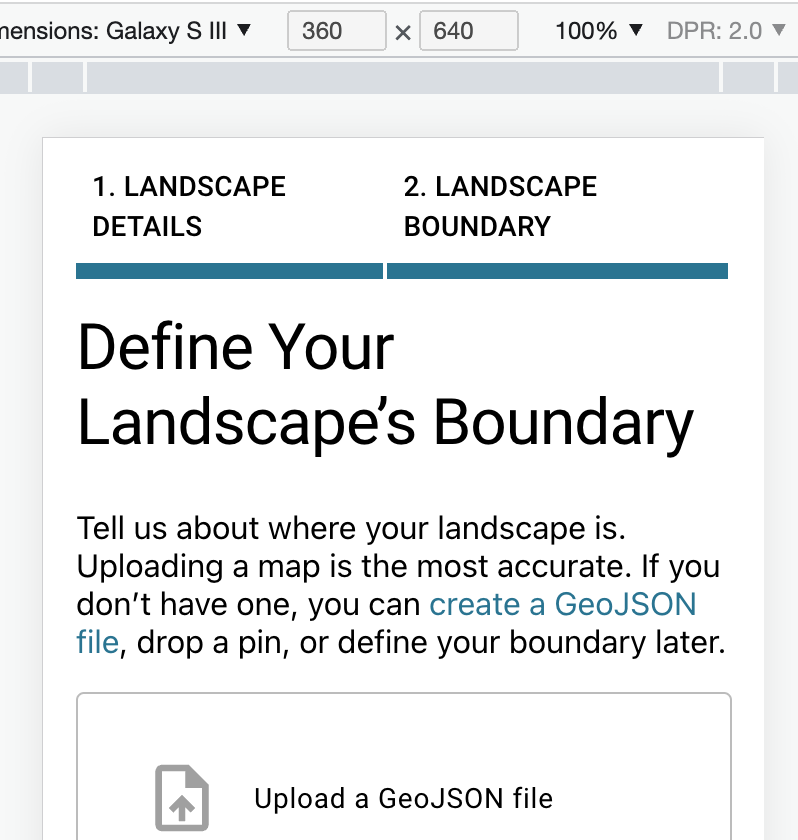
Task: Click the dropdown triangle after Galaxy S III
Action: tap(243, 30)
